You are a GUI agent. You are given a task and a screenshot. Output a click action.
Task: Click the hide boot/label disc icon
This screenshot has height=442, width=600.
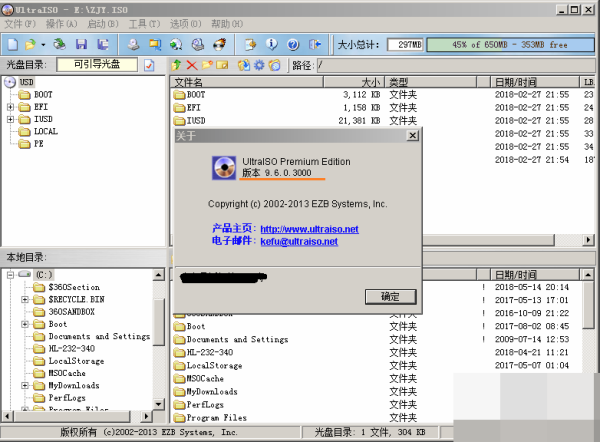click(274, 65)
